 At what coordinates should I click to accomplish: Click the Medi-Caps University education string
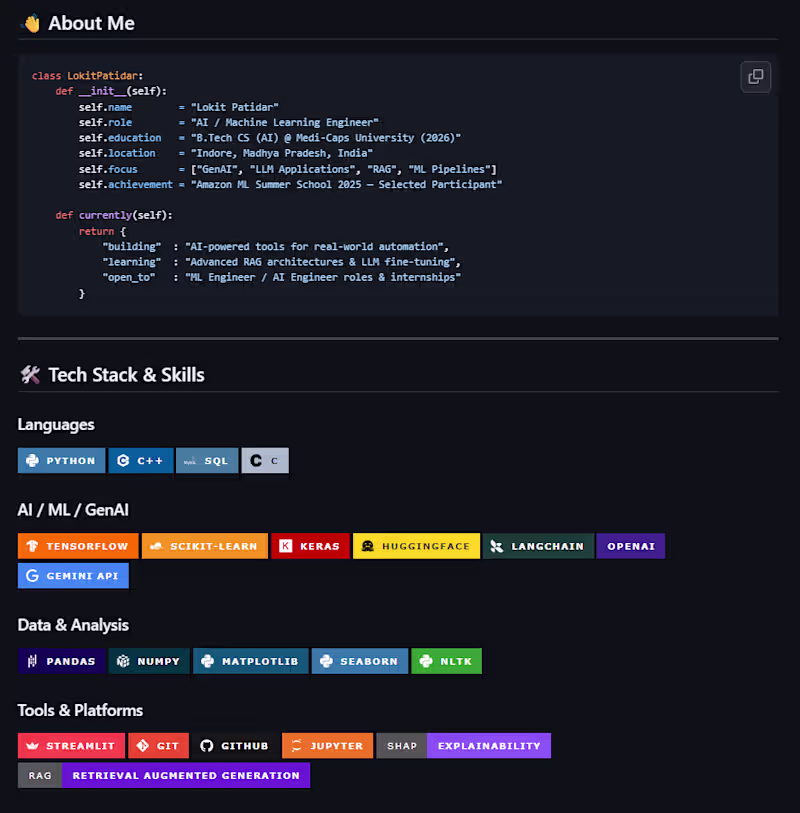(326, 138)
